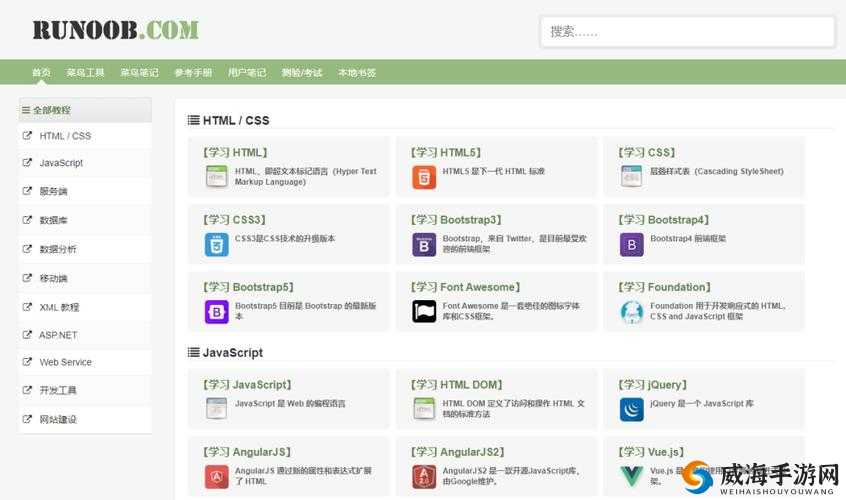Open 菜鸟笔记 in the navbar

[139, 72]
